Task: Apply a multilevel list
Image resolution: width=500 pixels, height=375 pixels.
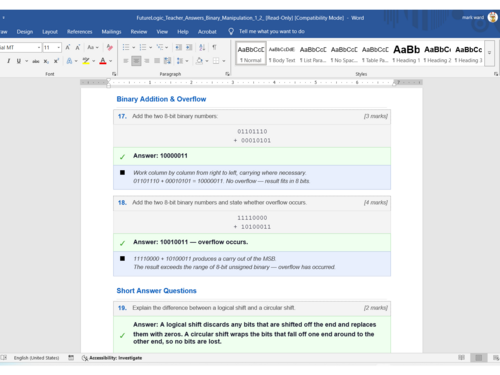Action: pos(160,47)
